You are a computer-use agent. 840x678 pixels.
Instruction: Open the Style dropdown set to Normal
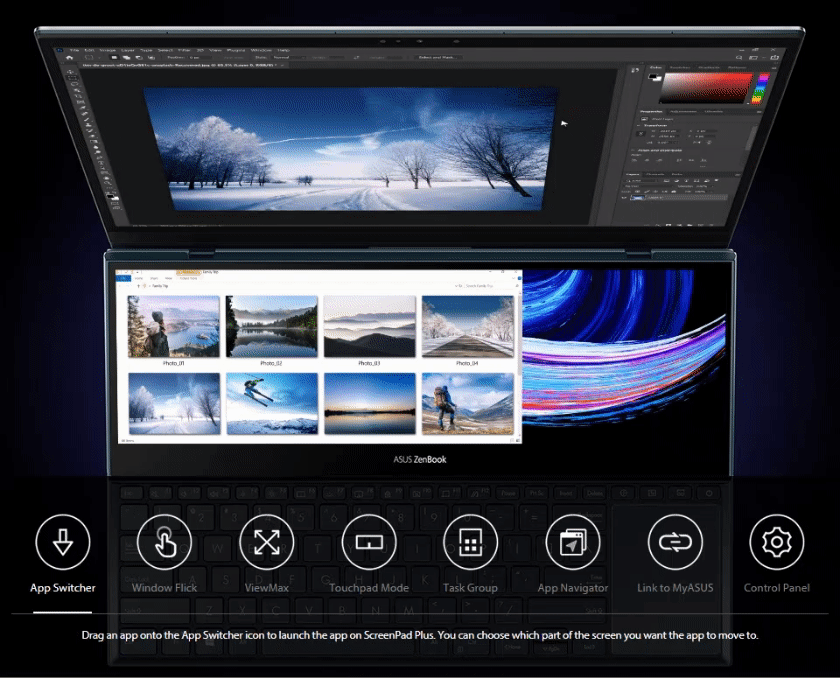tap(288, 57)
